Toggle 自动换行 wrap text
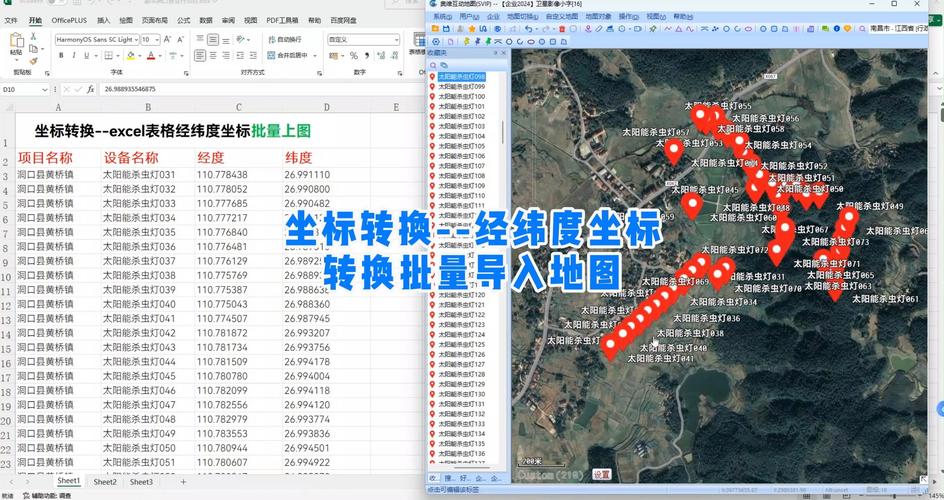Image resolution: width=944 pixels, height=500 pixels. (285, 40)
